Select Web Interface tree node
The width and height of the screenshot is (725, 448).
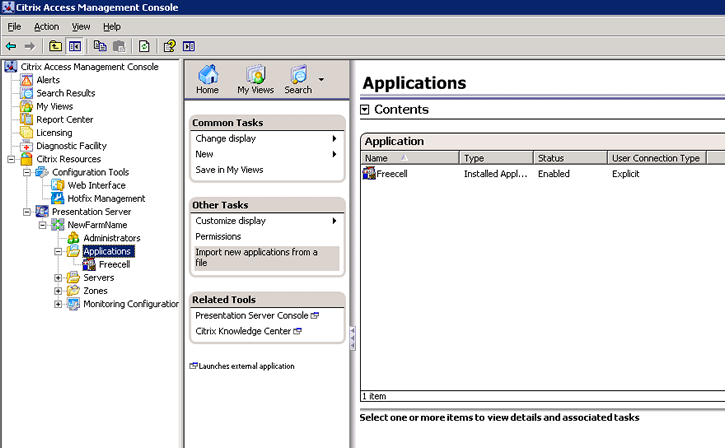tap(97, 185)
